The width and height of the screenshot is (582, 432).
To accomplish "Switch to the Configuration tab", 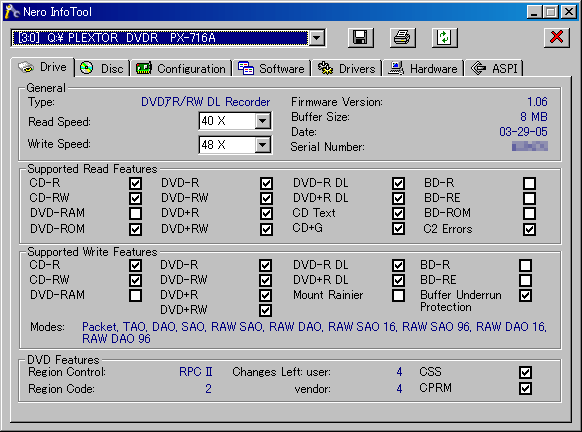I will tap(181, 69).
